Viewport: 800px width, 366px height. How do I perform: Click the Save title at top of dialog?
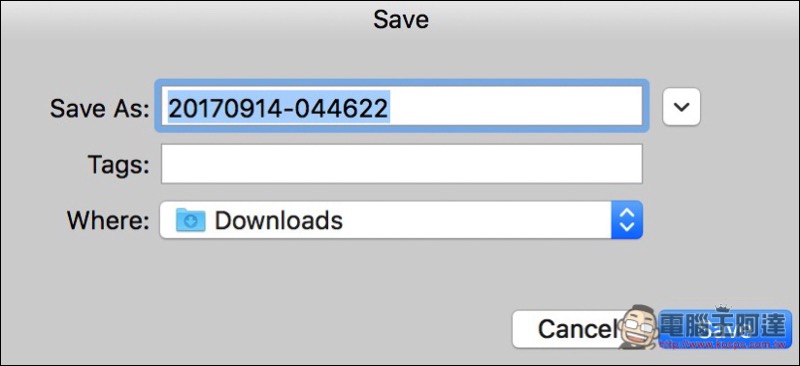[401, 19]
